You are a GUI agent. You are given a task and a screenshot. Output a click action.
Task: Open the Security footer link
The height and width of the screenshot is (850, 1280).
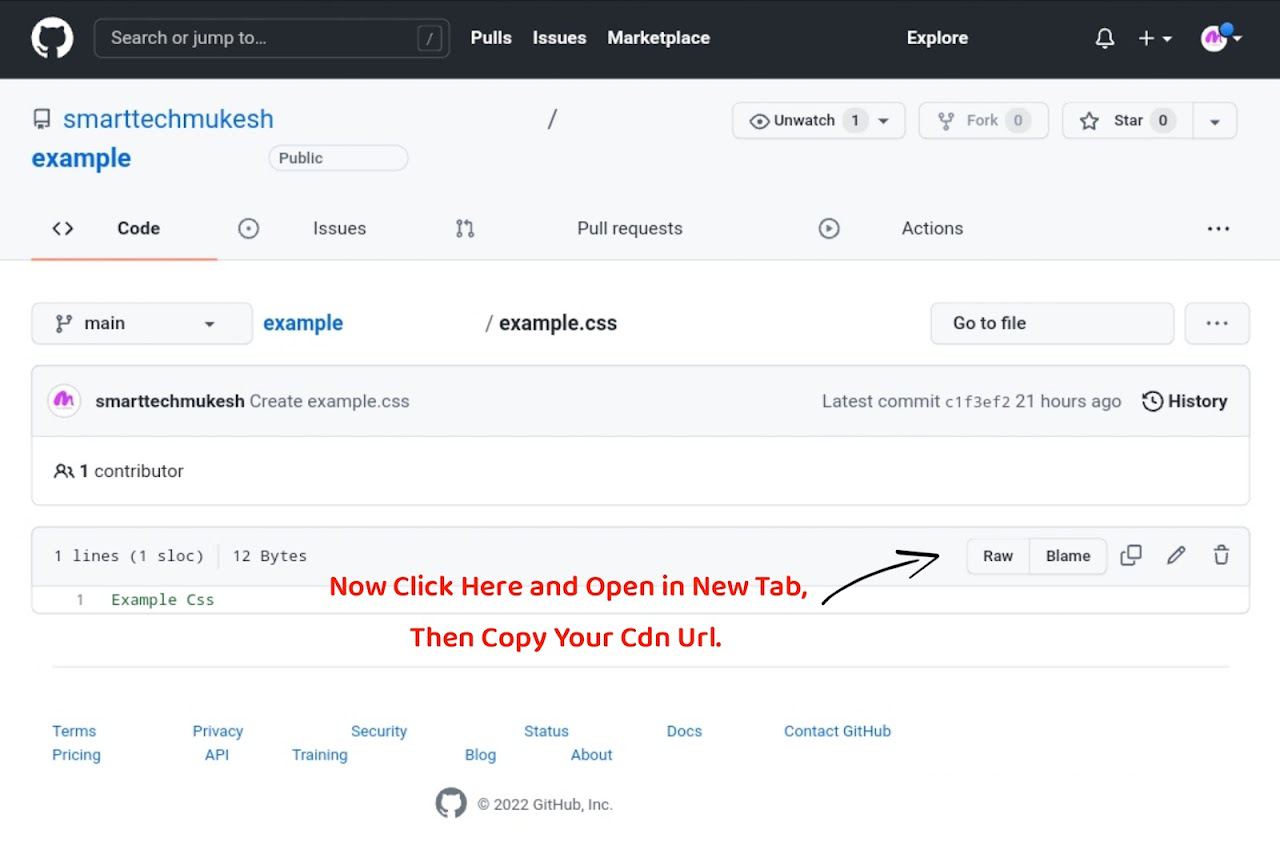[x=379, y=731]
